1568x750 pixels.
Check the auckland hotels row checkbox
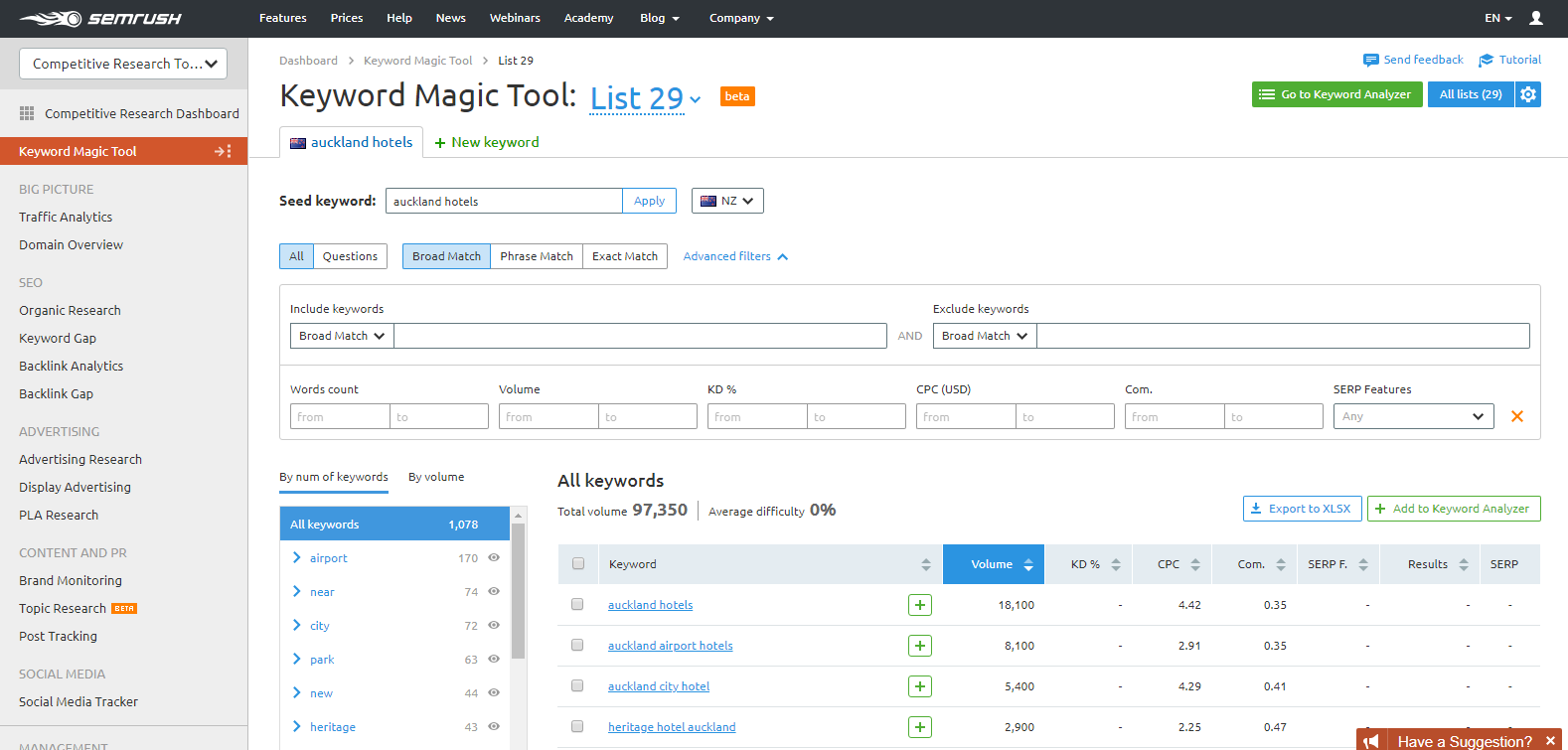click(577, 604)
